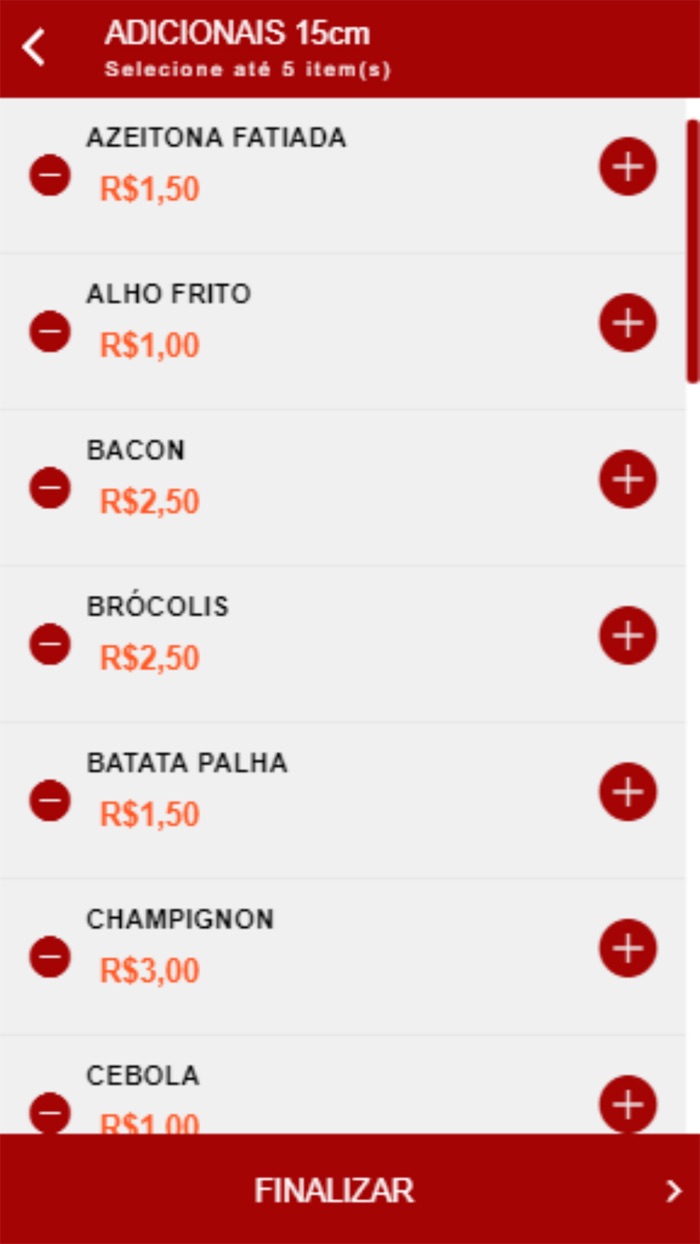Screen dimensions: 700x1244
Task: Add BATATA PALHA with the plus button
Action: coord(627,790)
